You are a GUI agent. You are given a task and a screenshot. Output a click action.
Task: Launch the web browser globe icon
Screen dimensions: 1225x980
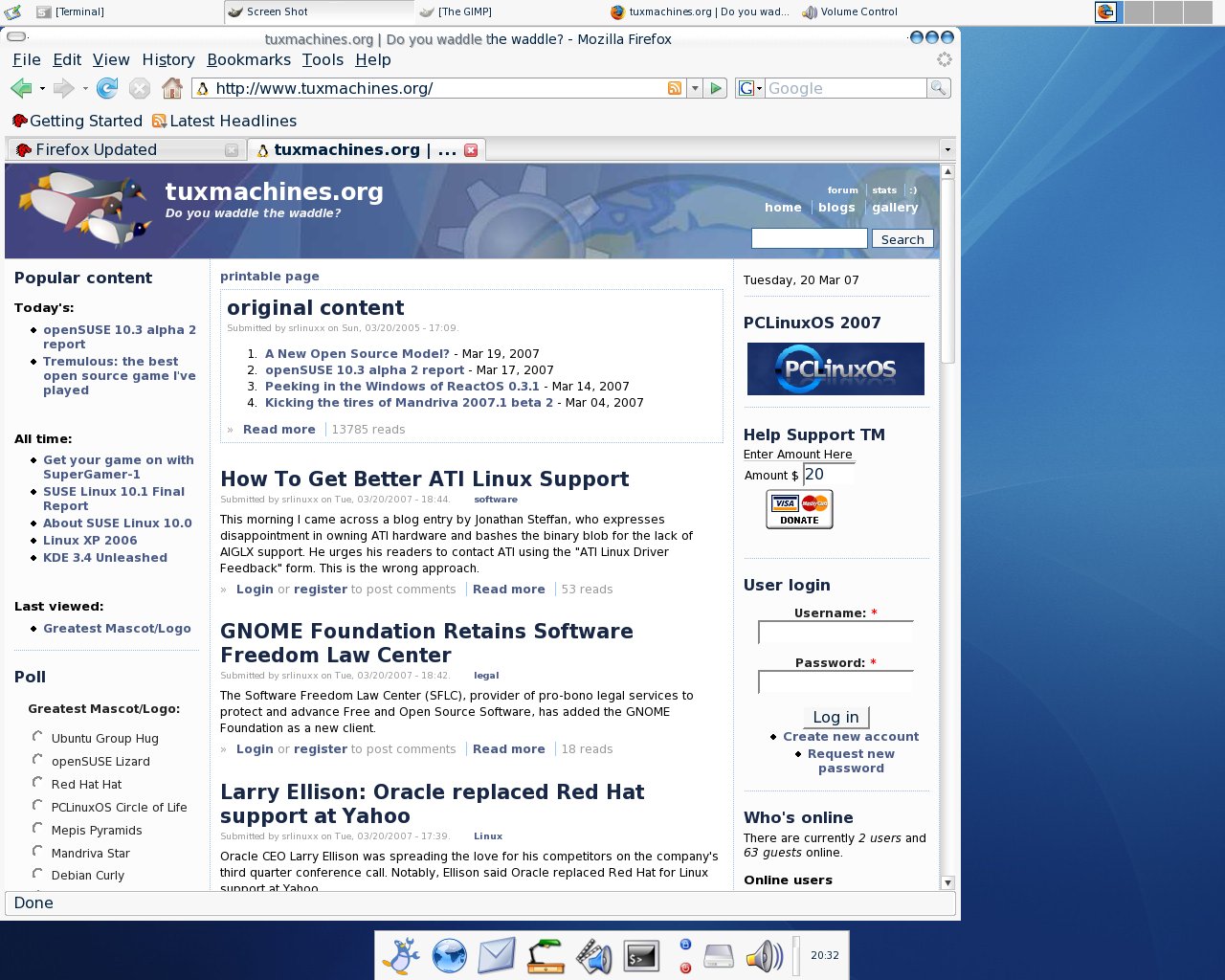click(449, 955)
